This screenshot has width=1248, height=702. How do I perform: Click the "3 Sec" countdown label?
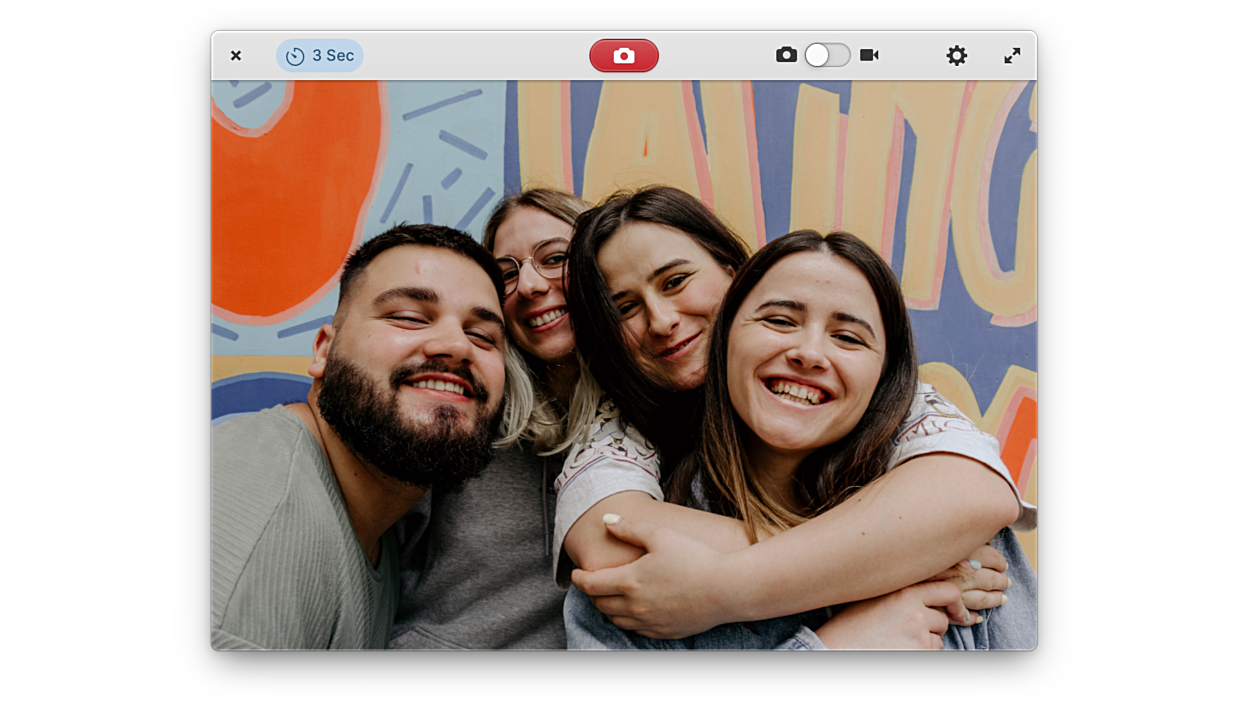click(x=333, y=56)
